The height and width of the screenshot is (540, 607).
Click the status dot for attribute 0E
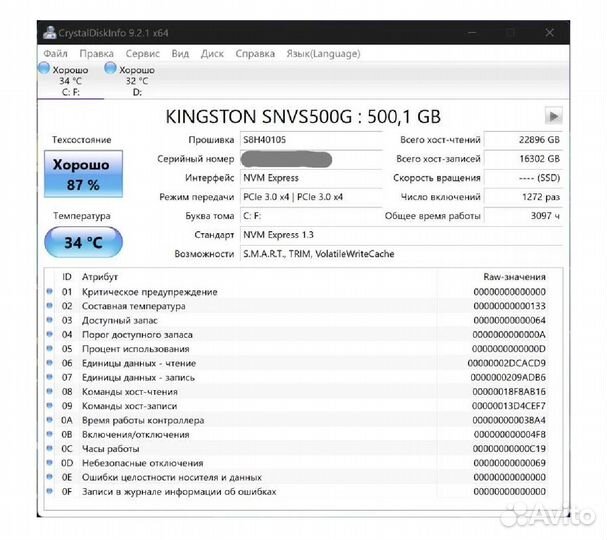tap(50, 477)
